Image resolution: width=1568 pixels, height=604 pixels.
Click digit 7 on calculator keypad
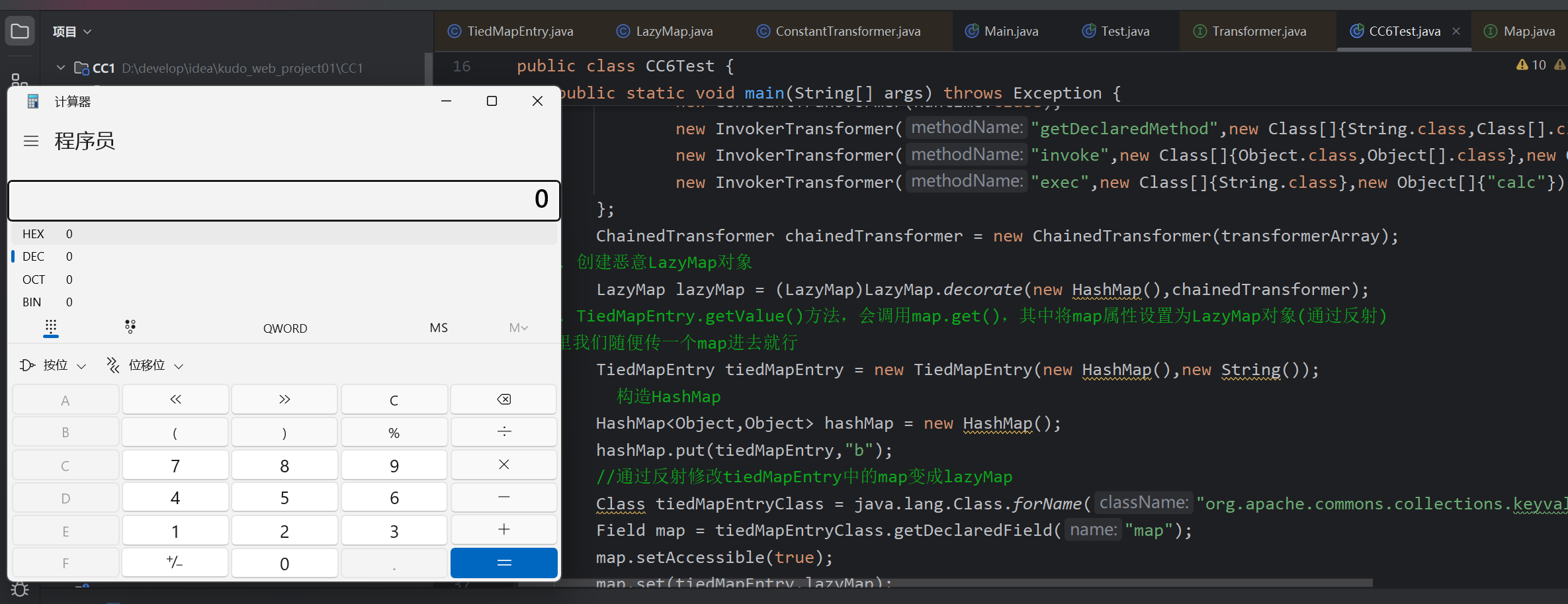175,465
